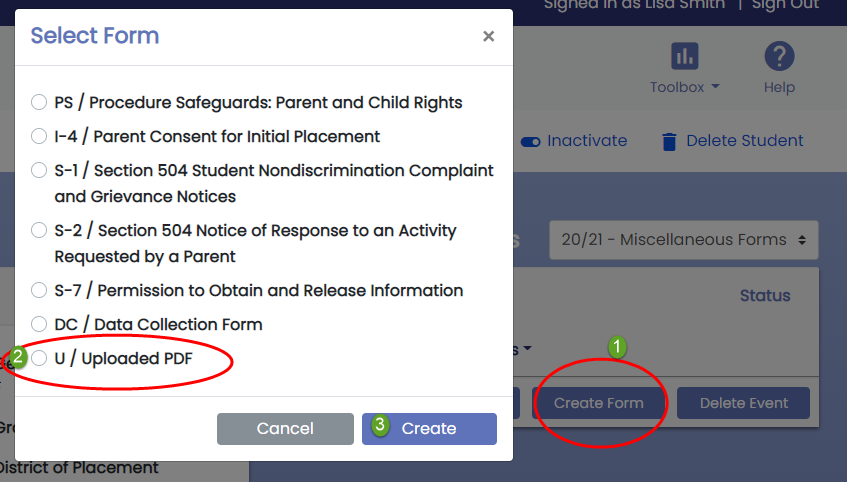This screenshot has height=482, width=847.
Task: Choose S-2 Notice of Response radio button
Action: point(39,230)
